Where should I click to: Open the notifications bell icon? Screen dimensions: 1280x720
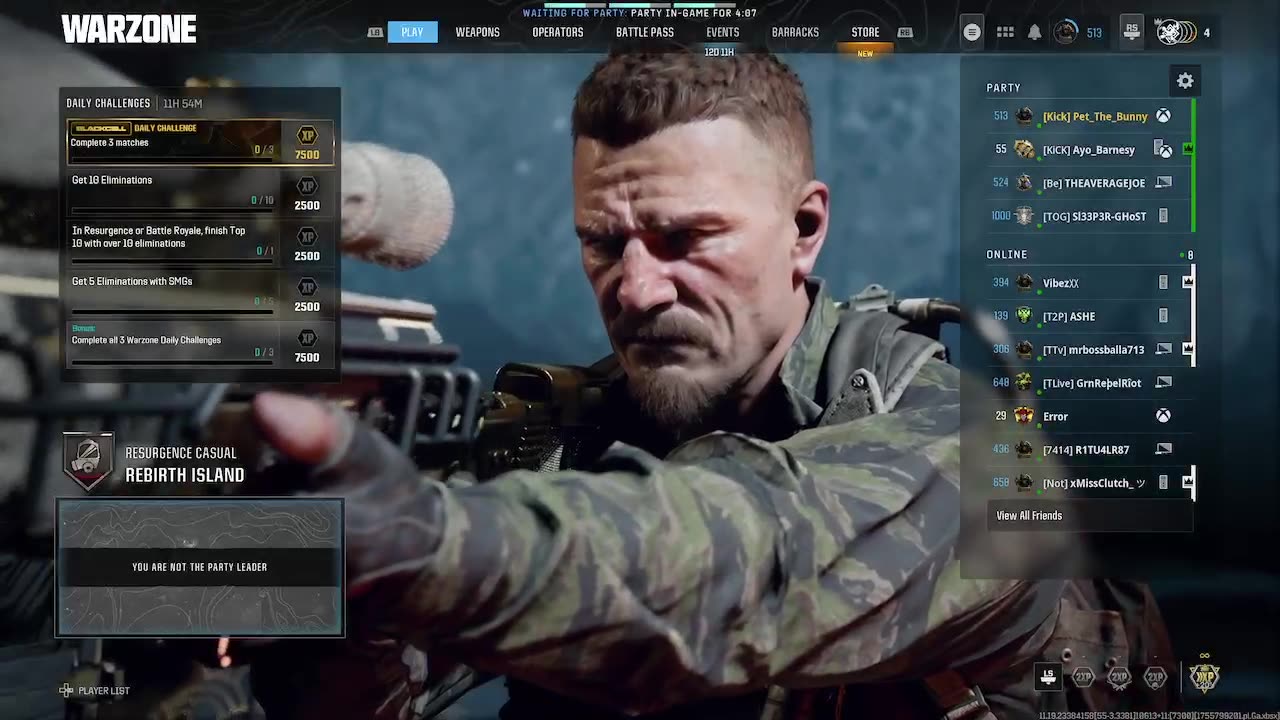(1035, 32)
